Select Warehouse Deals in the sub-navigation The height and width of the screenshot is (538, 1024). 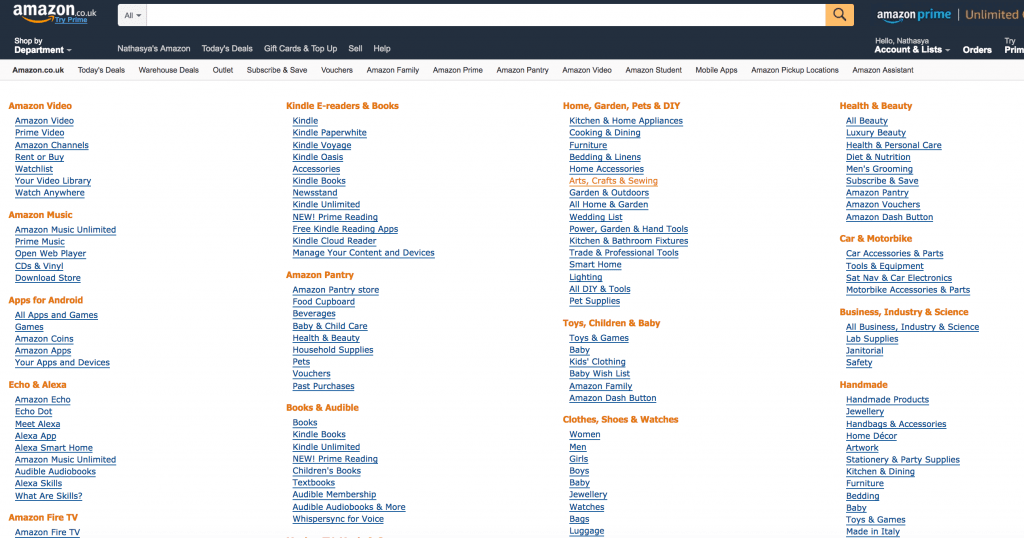tap(168, 70)
